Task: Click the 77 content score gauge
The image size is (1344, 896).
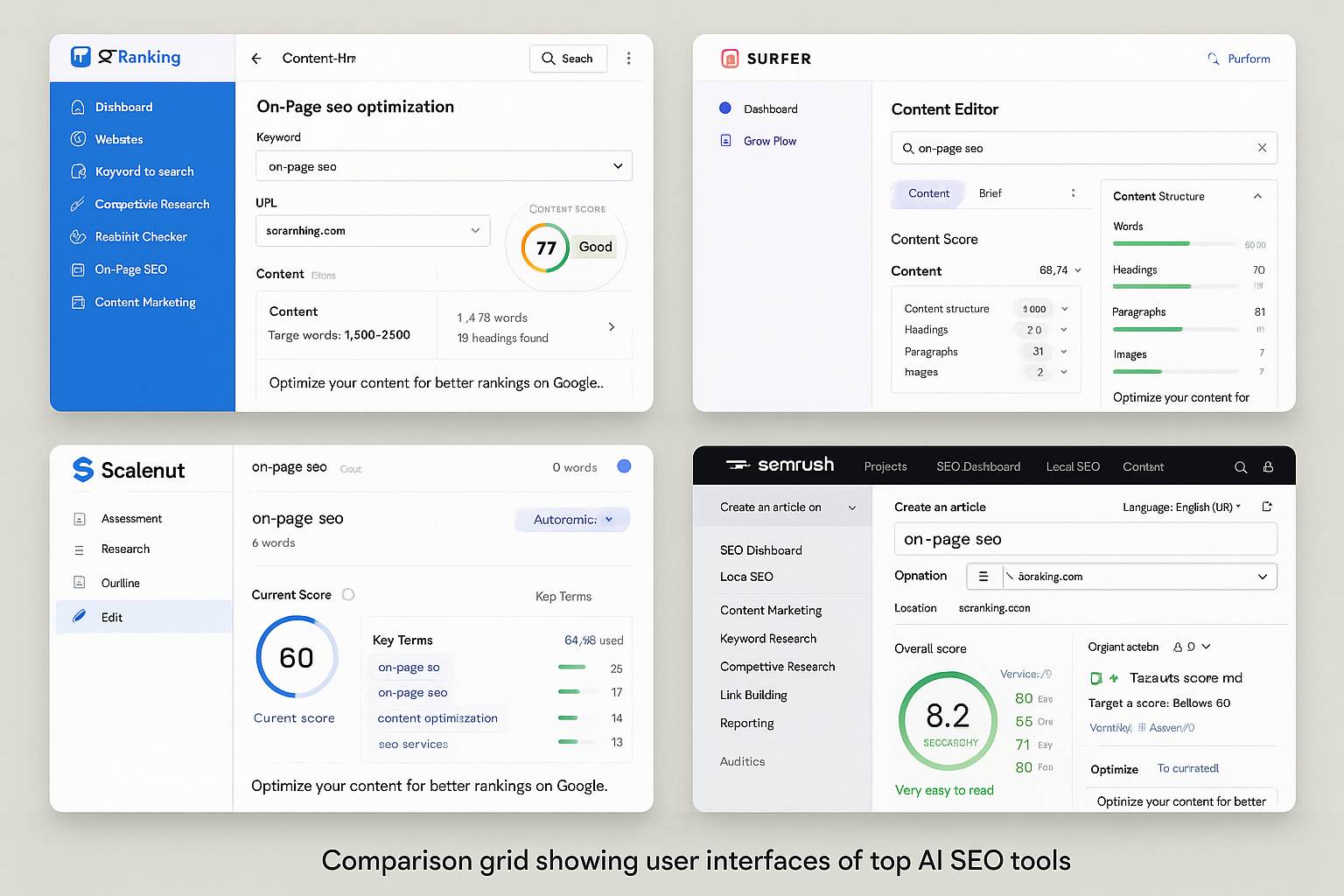Action: [545, 248]
